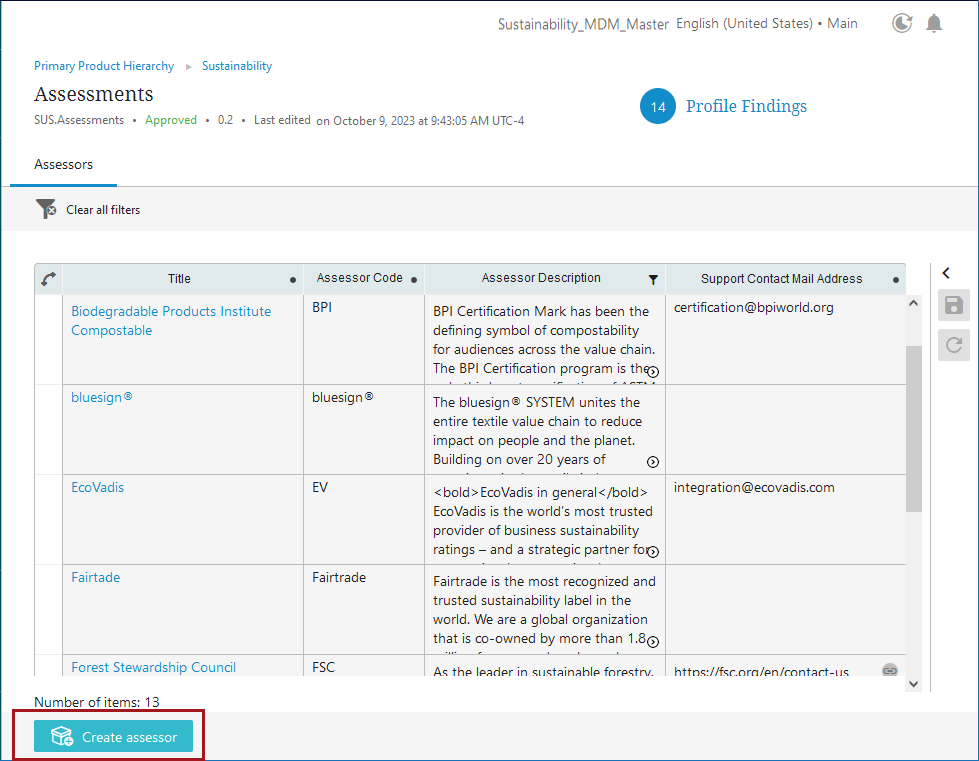Click the arrow icon in table header corner
Screen dimensions: 979x761
point(48,280)
